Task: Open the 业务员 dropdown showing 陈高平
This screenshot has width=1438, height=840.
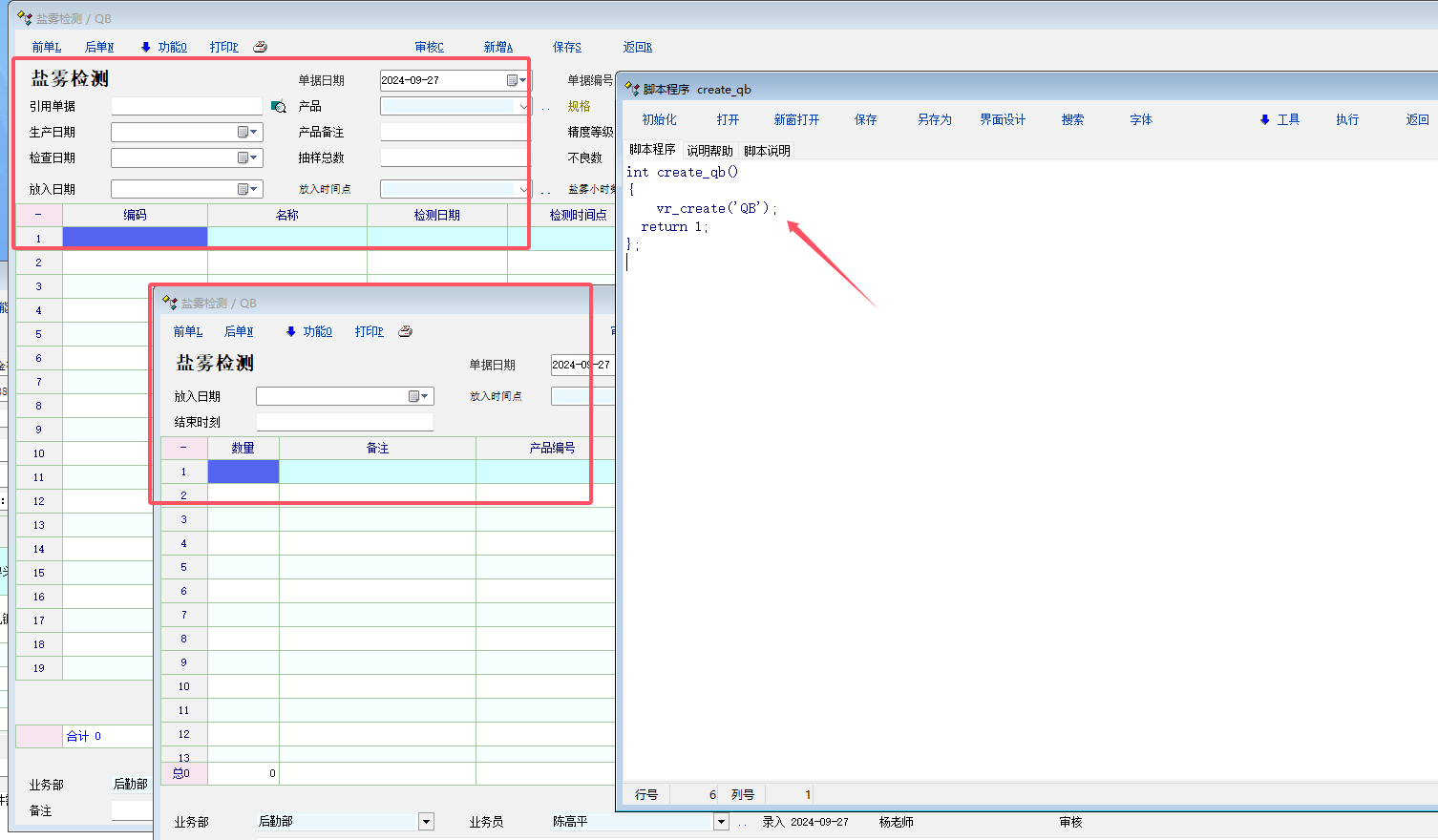Action: (x=721, y=822)
